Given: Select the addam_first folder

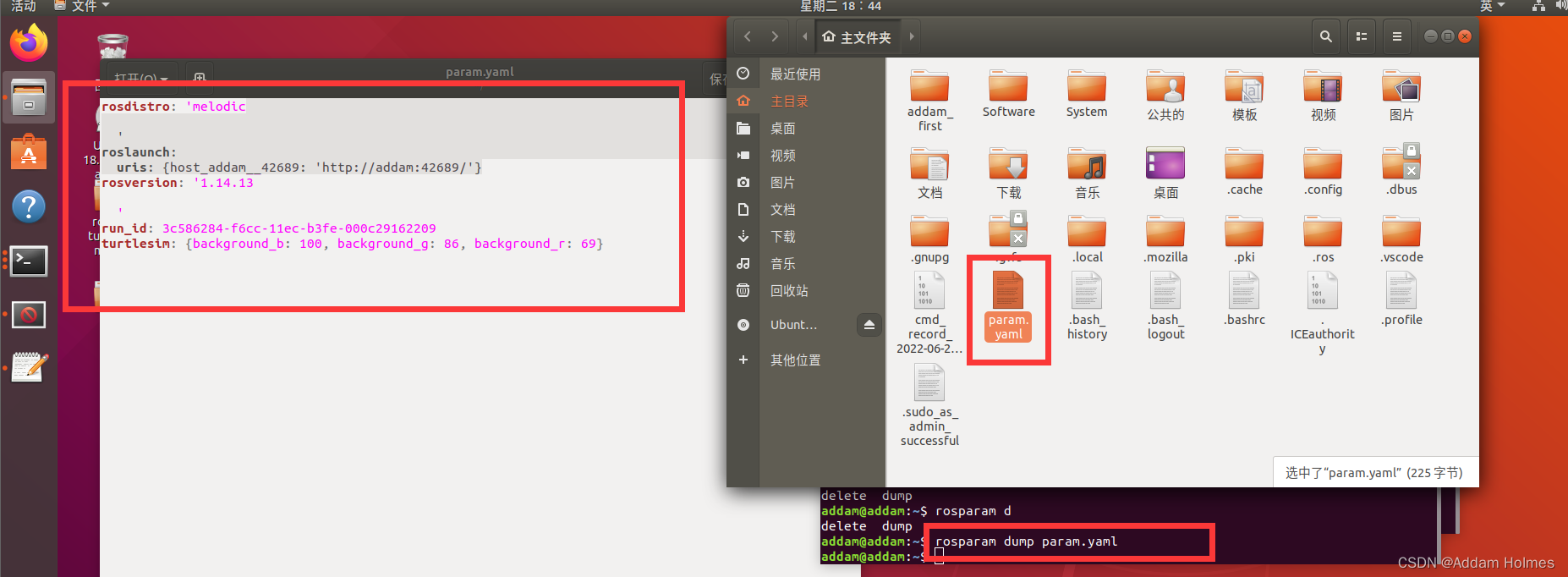Looking at the screenshot, I should pos(929,100).
